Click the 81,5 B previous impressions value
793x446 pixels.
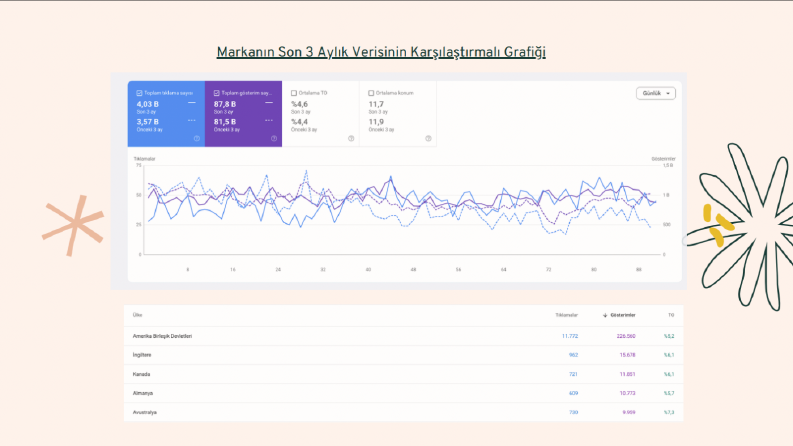tap(225, 122)
